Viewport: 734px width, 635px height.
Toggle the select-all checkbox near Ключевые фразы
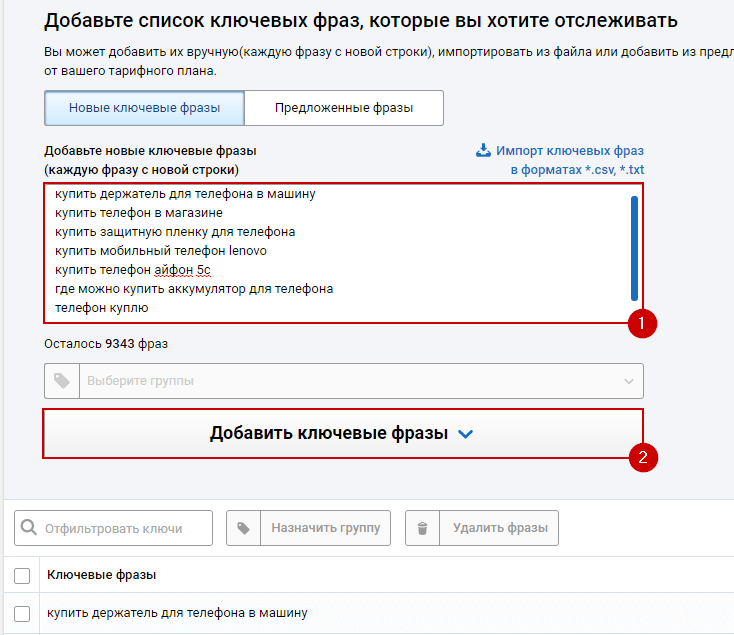tap(22, 576)
